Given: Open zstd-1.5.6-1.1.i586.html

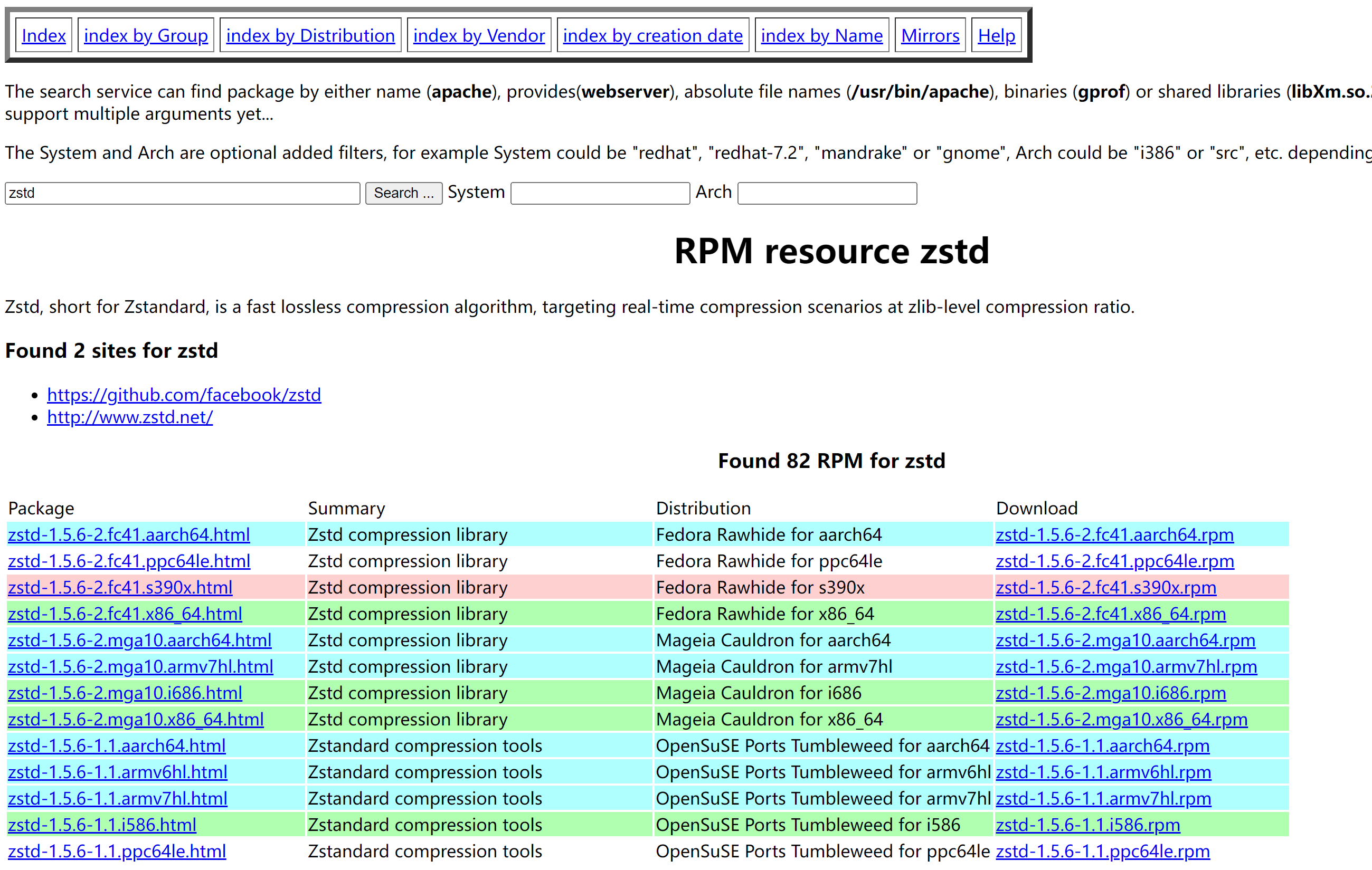Looking at the screenshot, I should [x=102, y=825].
